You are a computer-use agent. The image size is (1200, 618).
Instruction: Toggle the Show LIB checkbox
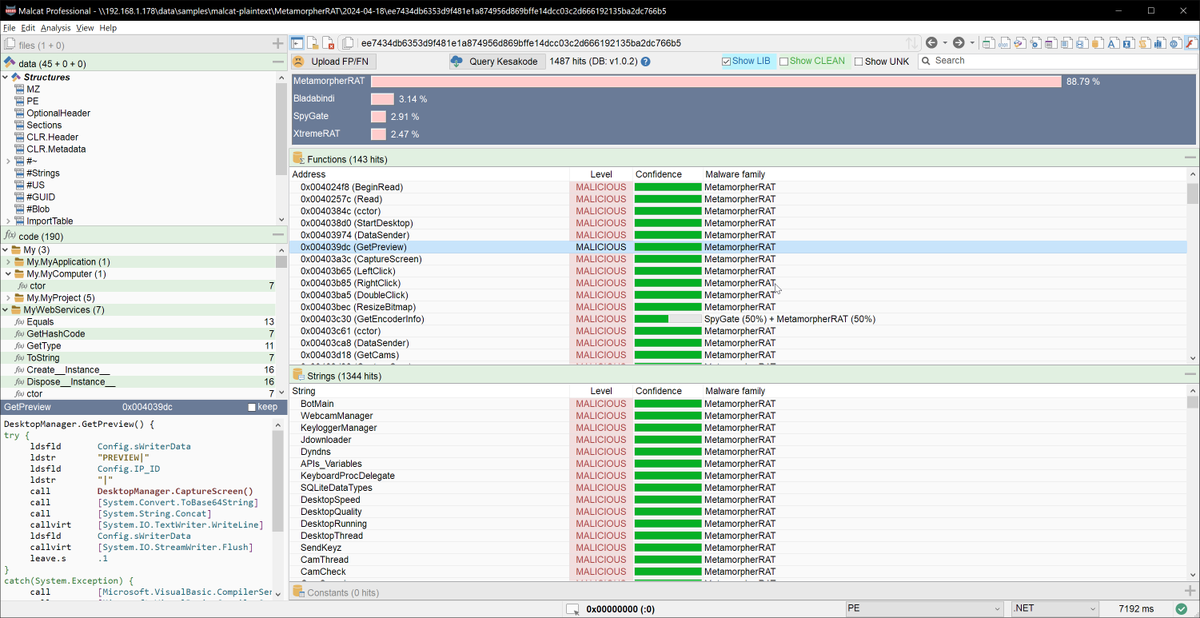[727, 61]
